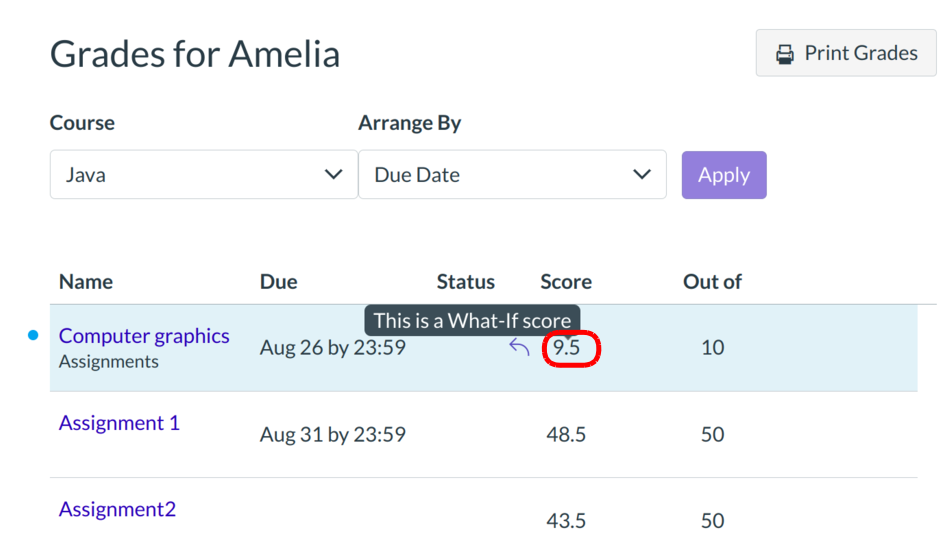Image resolution: width=952 pixels, height=552 pixels.
Task: Click the Course dropdown chevron arrow
Action: (334, 175)
